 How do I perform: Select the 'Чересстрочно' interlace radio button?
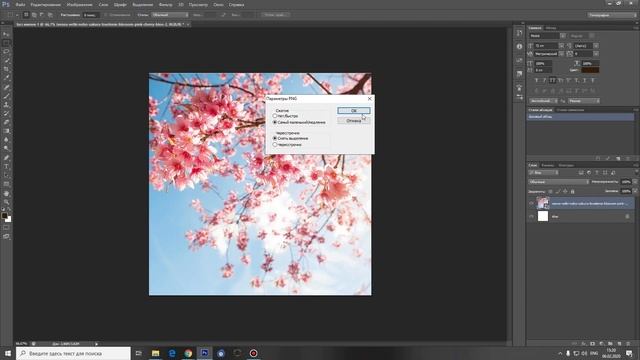pyautogui.click(x=275, y=144)
